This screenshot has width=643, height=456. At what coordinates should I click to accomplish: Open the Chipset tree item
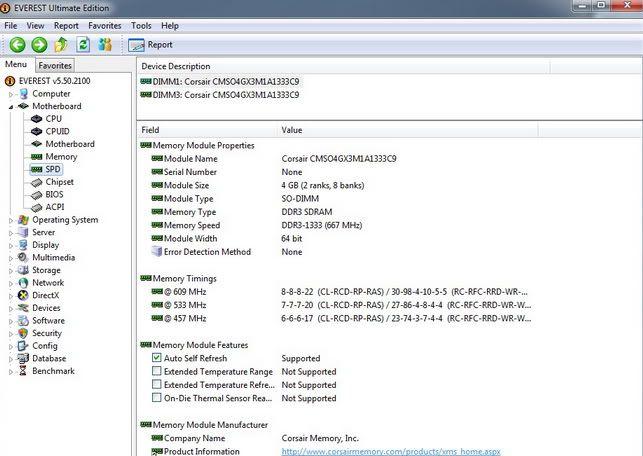coord(59,182)
